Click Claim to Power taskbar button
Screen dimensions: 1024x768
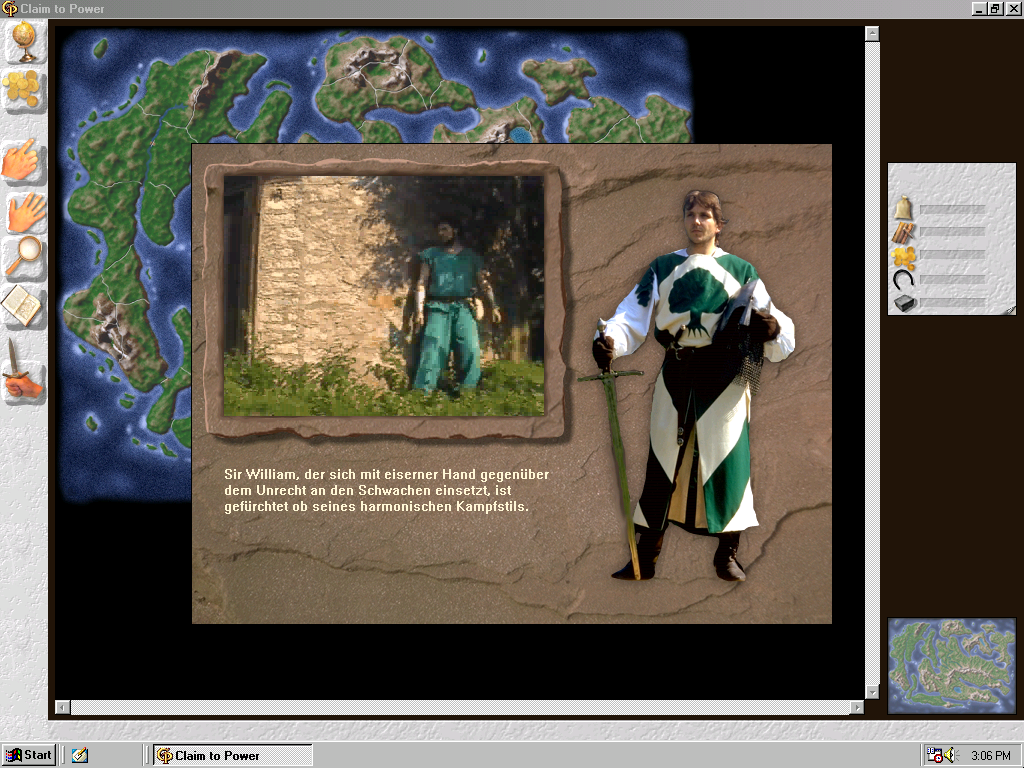(233, 756)
